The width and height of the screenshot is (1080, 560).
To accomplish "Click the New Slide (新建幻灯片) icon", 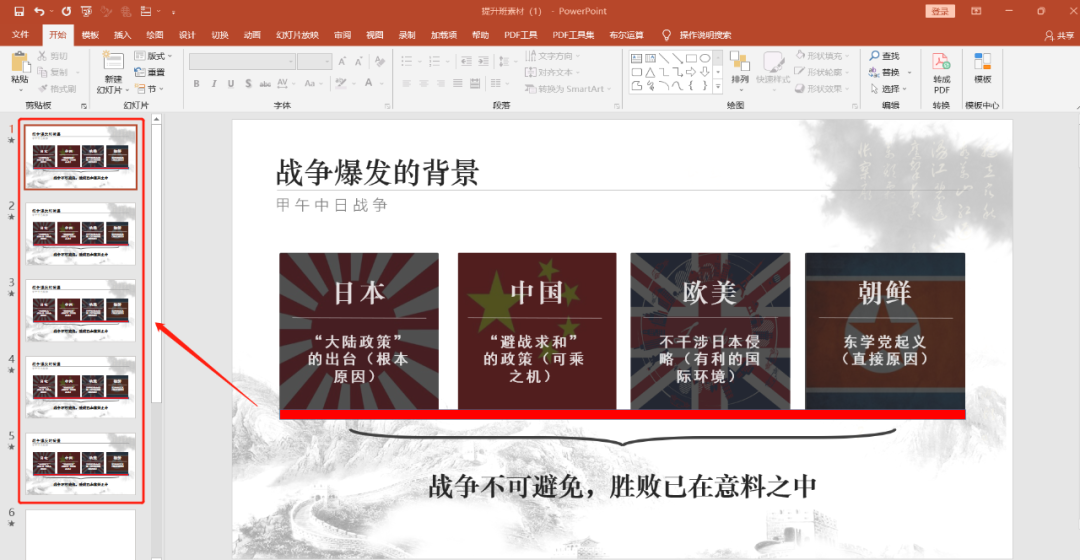I will click(x=112, y=61).
